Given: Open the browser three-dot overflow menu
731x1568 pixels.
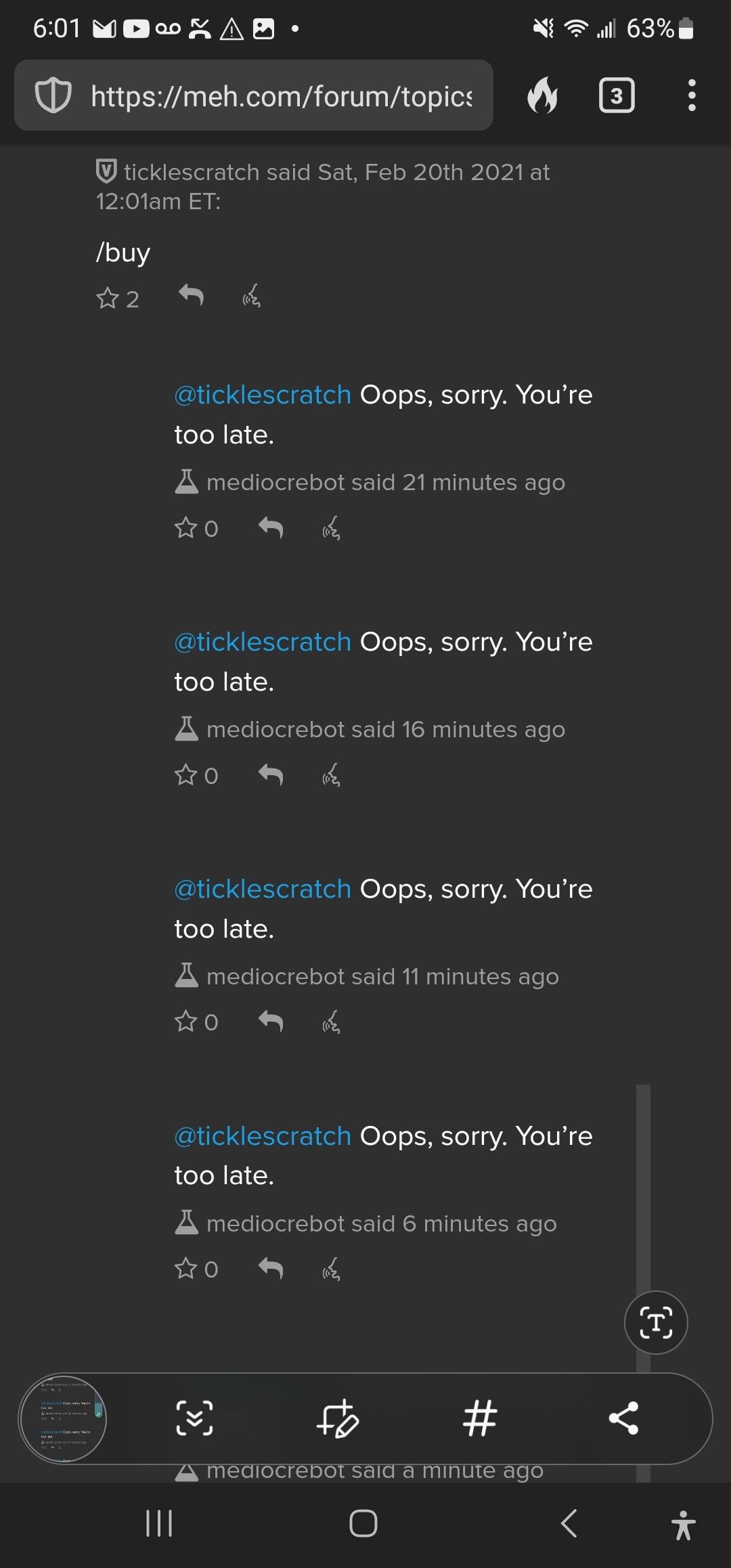Looking at the screenshot, I should 691,95.
